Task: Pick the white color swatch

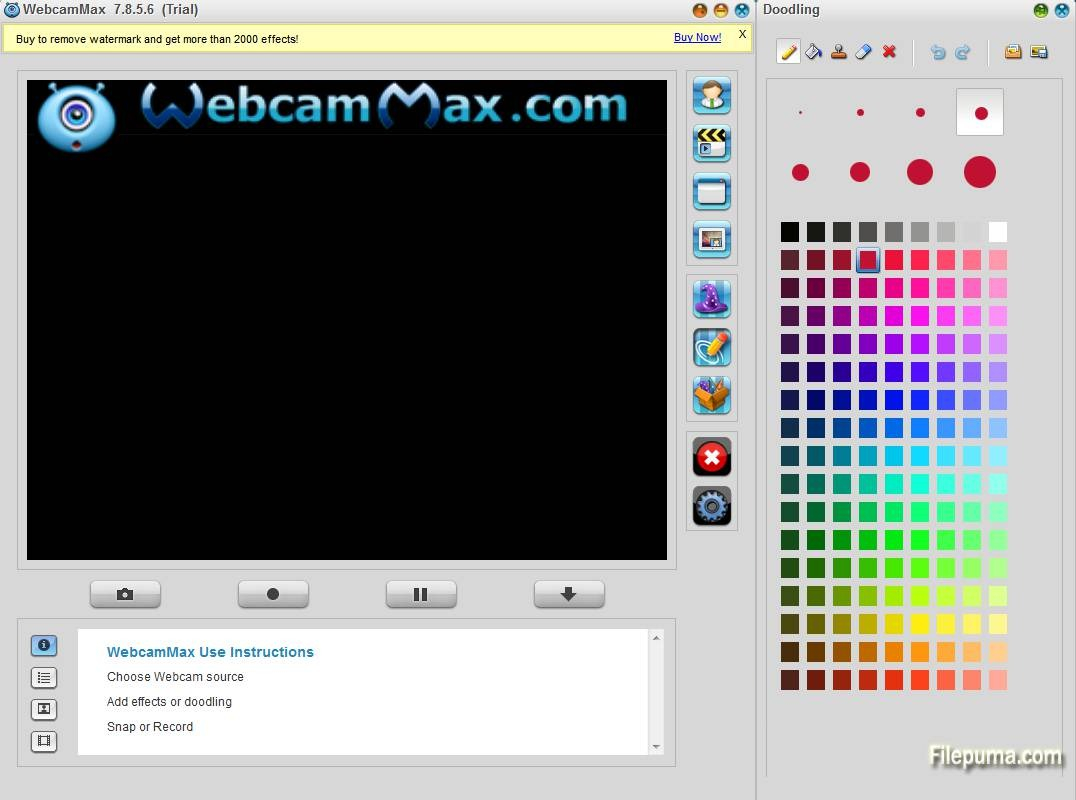Action: [998, 232]
